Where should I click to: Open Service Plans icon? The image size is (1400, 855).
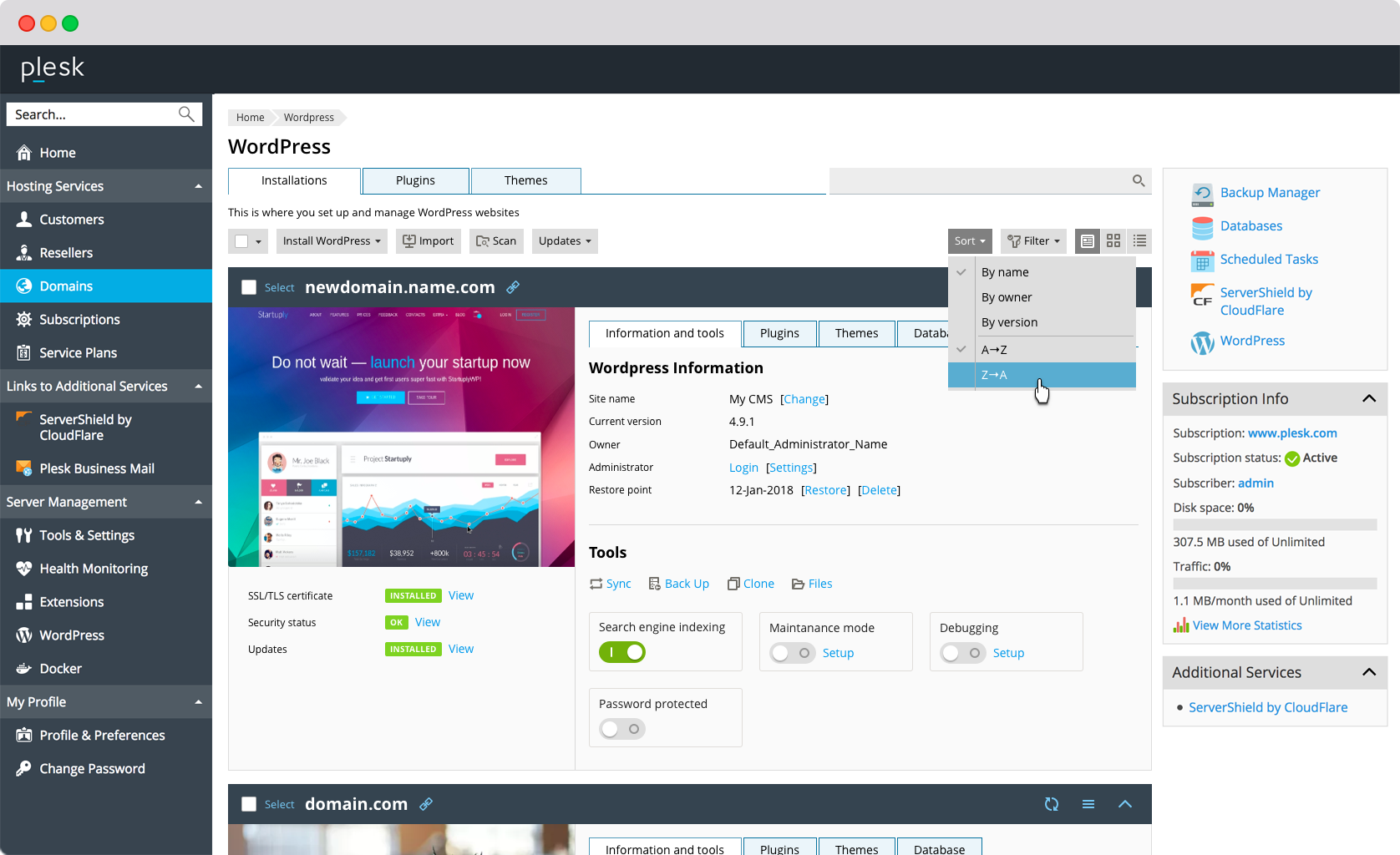click(24, 352)
